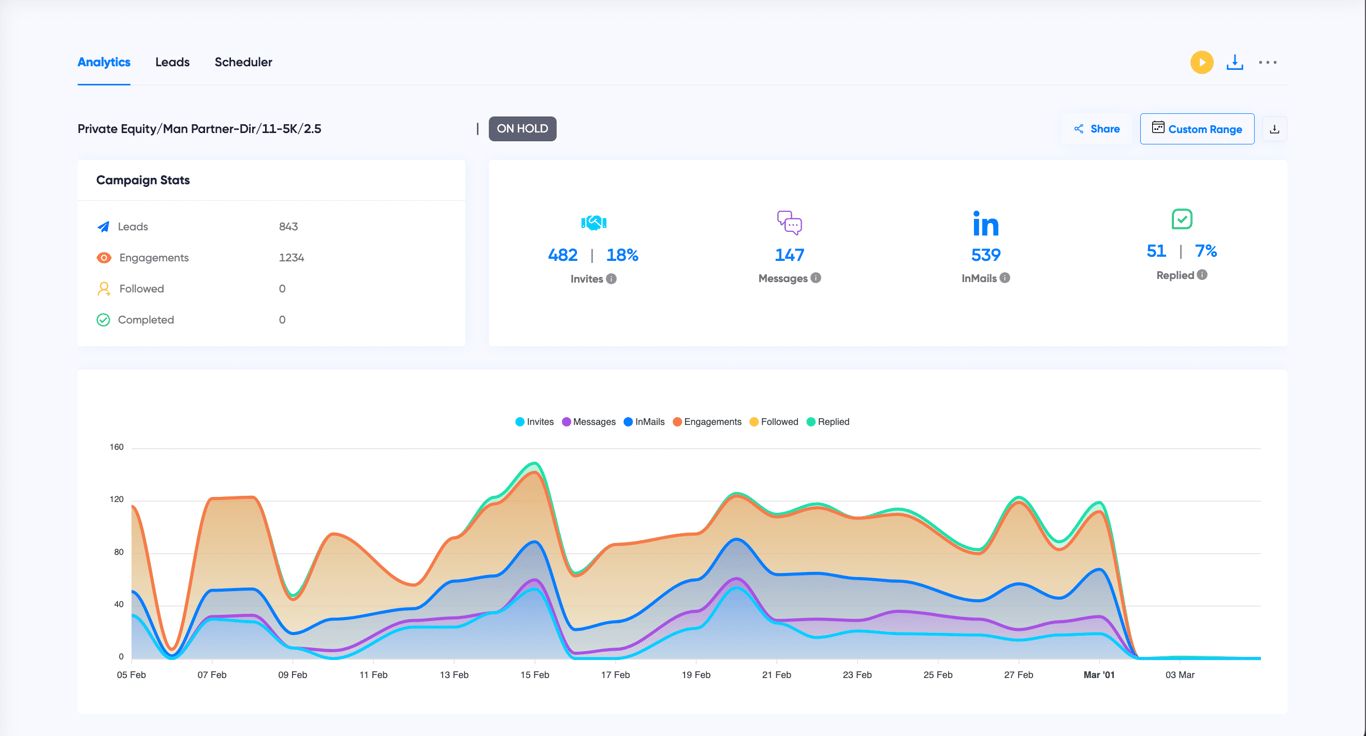Click the top download icon beside play
Image resolution: width=1366 pixels, height=736 pixels.
pos(1235,62)
